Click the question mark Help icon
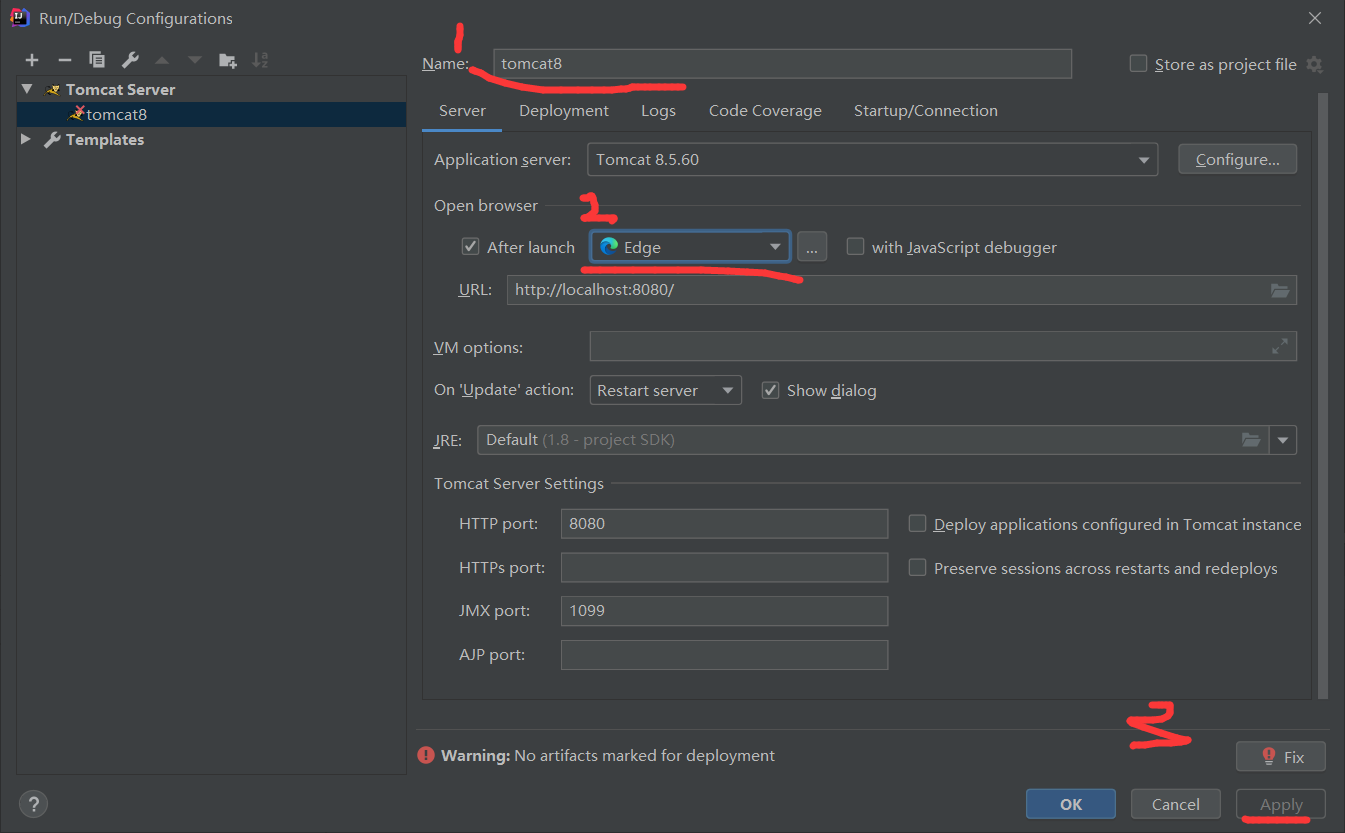Screen dimensions: 1345x833 tap(33, 803)
